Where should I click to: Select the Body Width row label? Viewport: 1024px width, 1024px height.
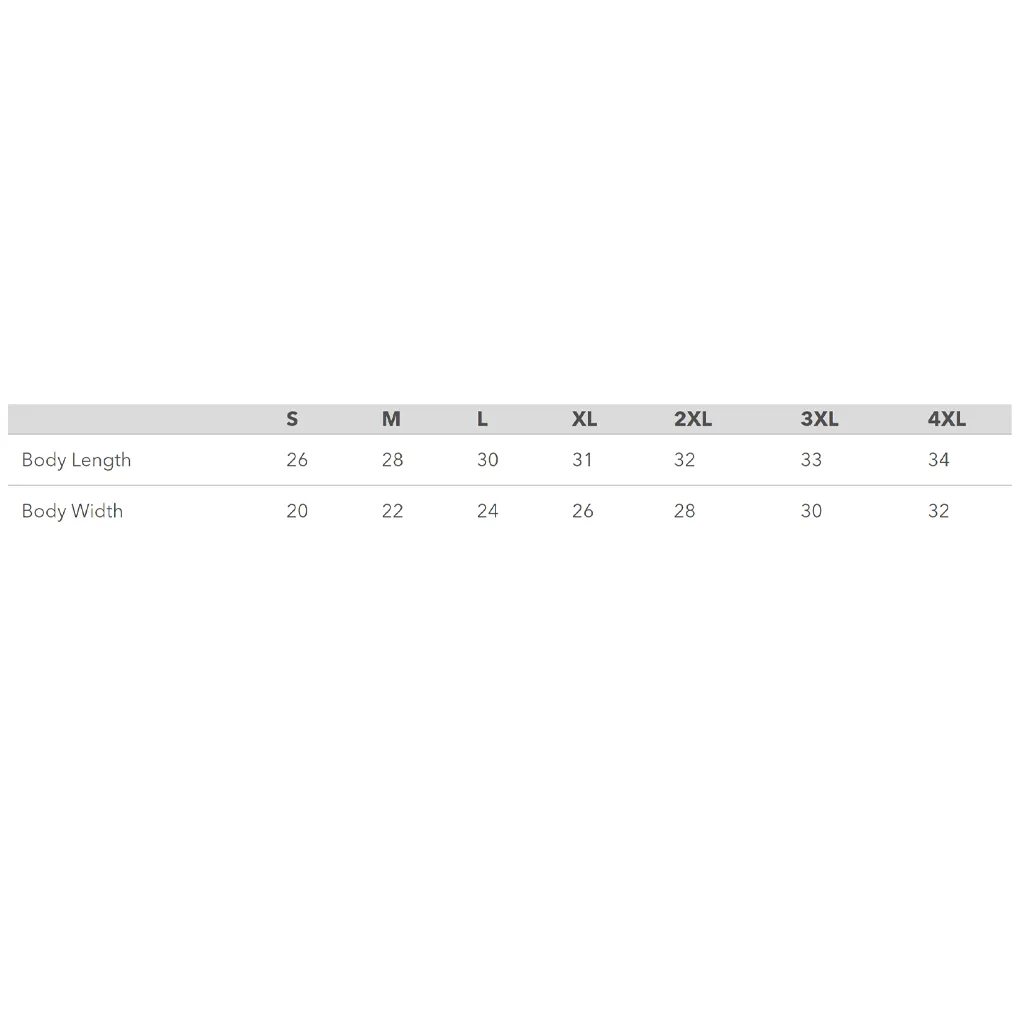pyautogui.click(x=72, y=511)
